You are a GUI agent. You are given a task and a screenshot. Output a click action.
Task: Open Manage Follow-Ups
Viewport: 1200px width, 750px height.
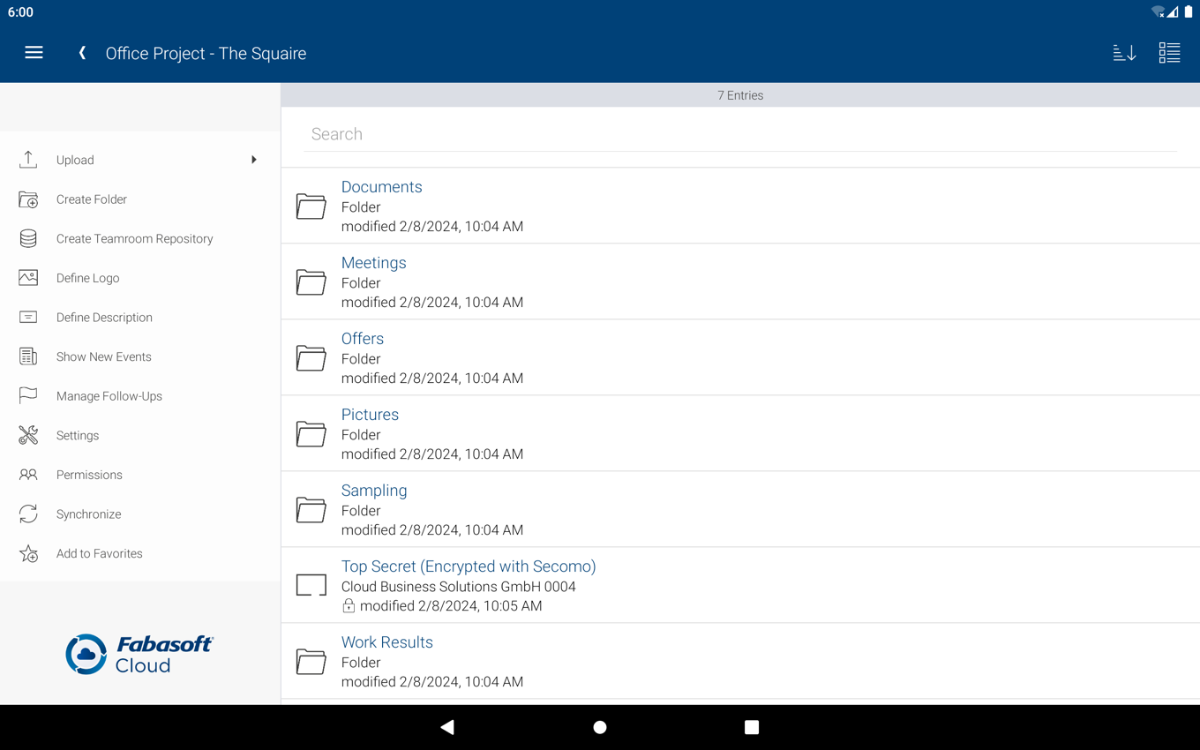click(x=140, y=396)
